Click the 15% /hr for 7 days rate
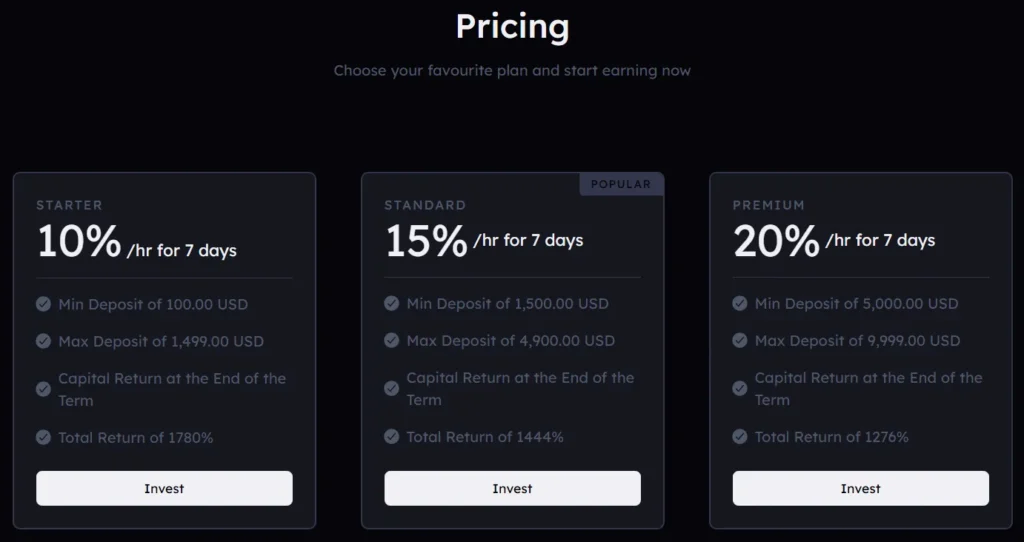This screenshot has height=542, width=1024. 484,241
